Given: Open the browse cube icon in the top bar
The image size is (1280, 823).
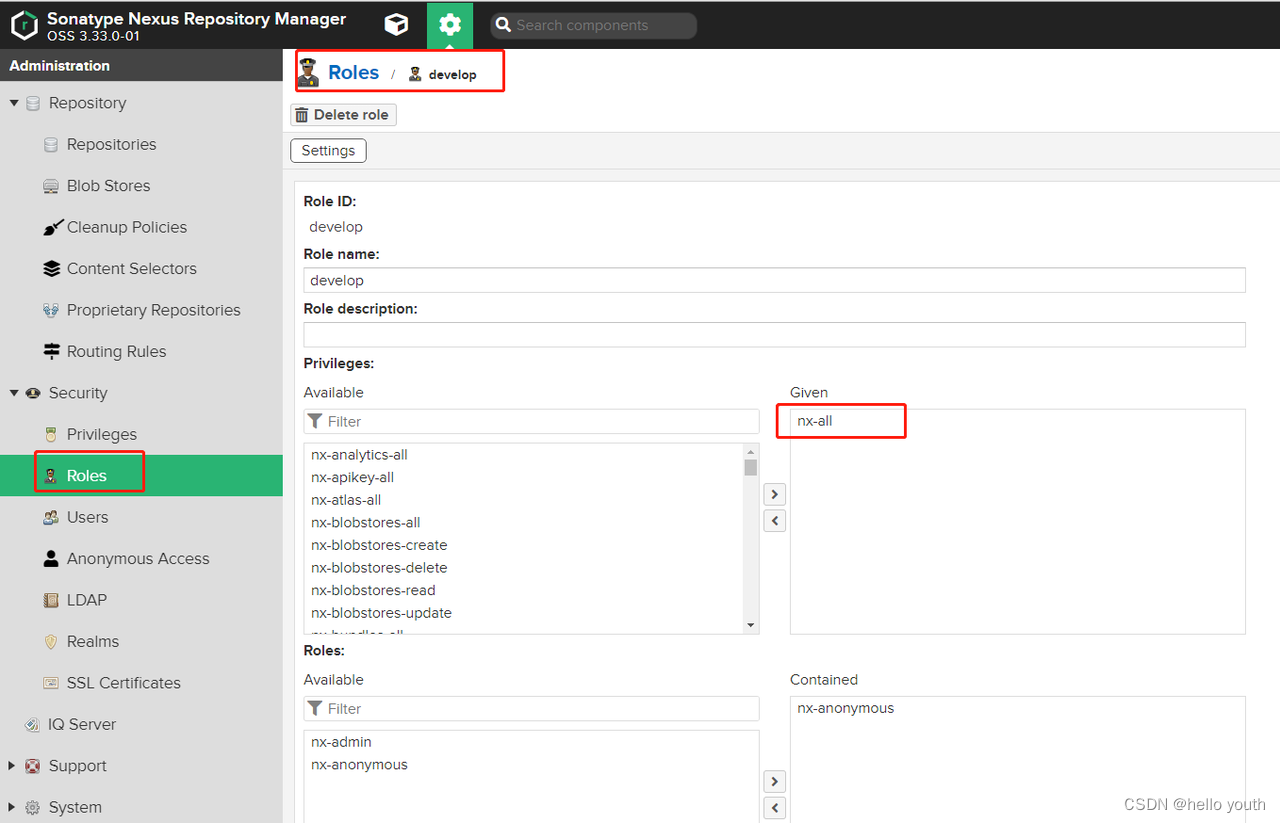Looking at the screenshot, I should coord(396,25).
